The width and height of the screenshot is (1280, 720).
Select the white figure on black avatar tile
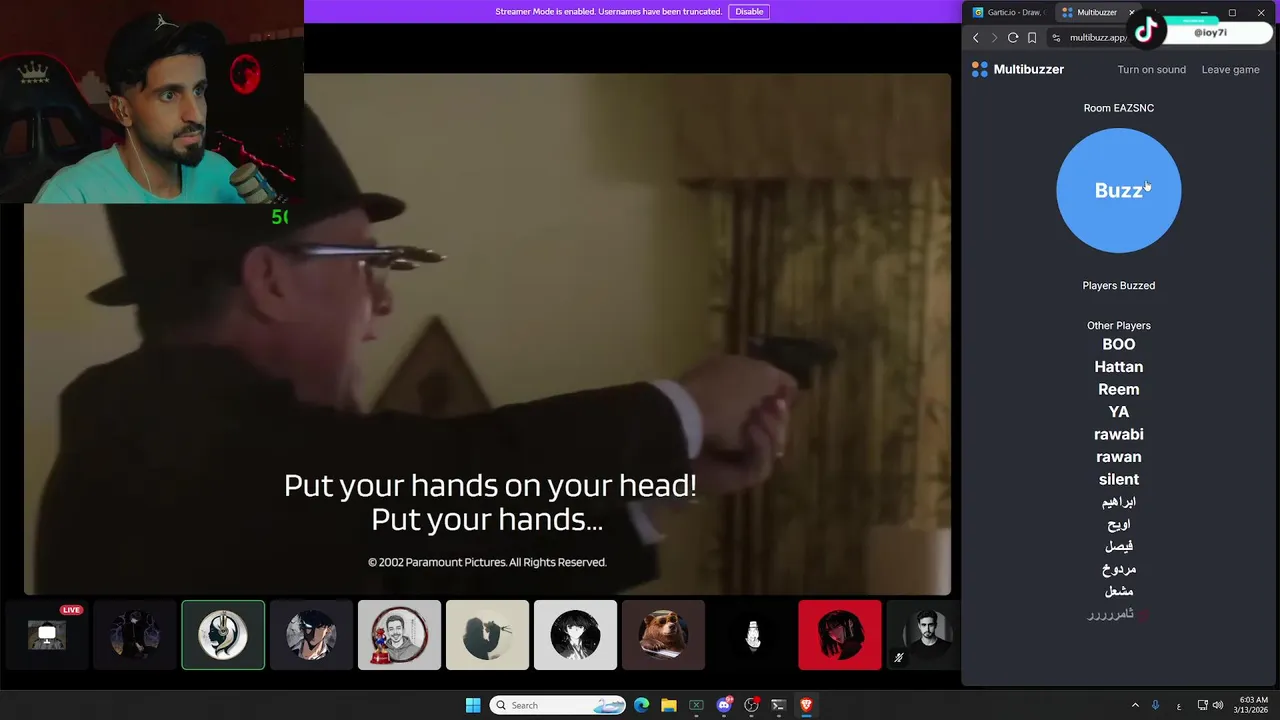[x=752, y=634]
